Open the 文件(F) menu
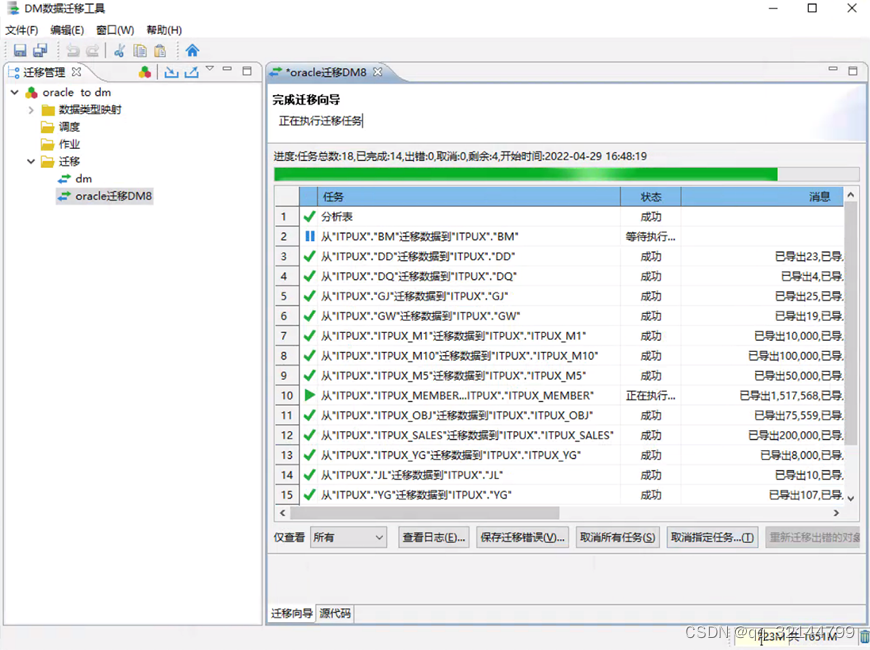 (x=22, y=30)
